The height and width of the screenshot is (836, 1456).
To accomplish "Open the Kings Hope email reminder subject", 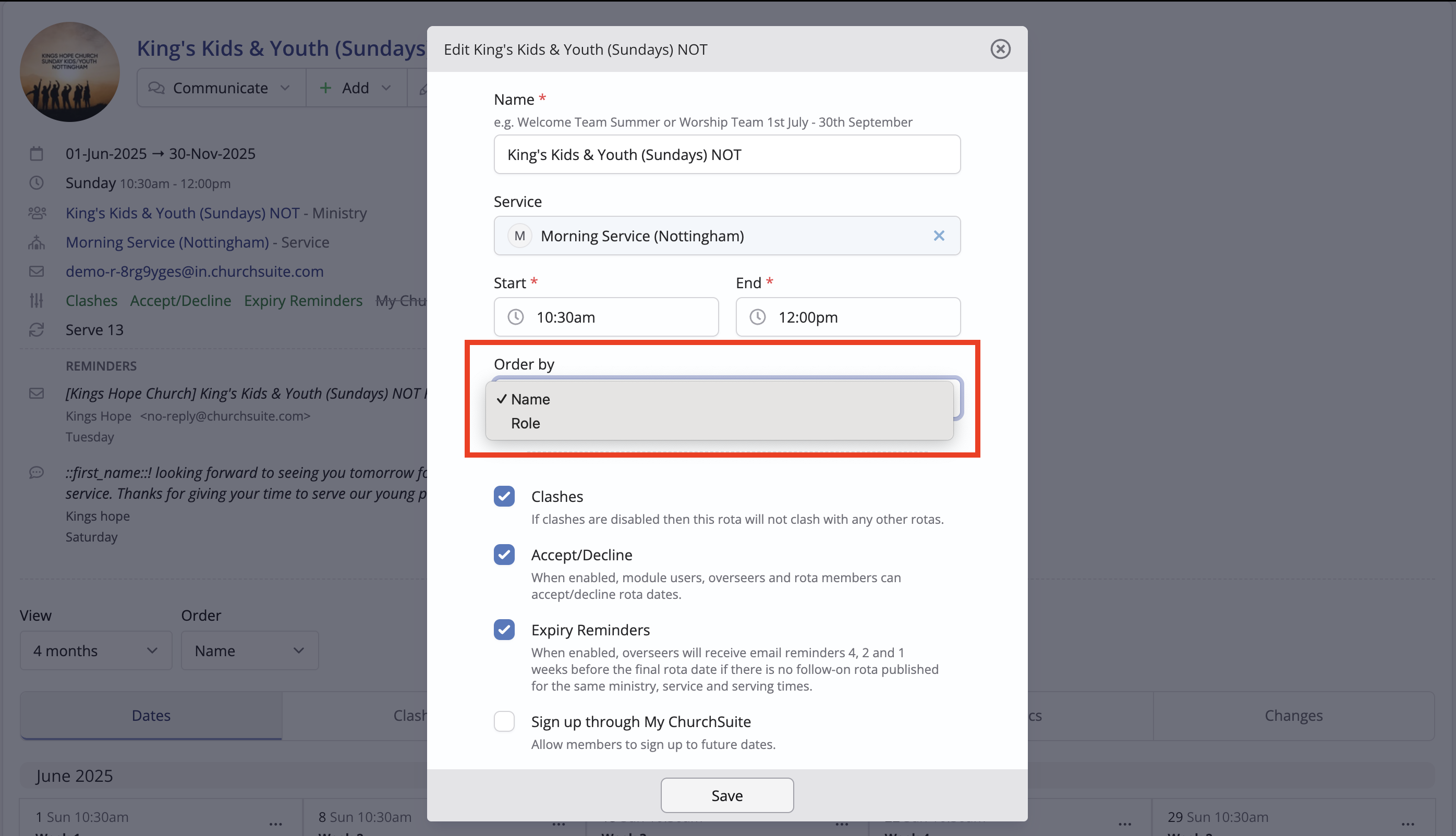I will 246,394.
